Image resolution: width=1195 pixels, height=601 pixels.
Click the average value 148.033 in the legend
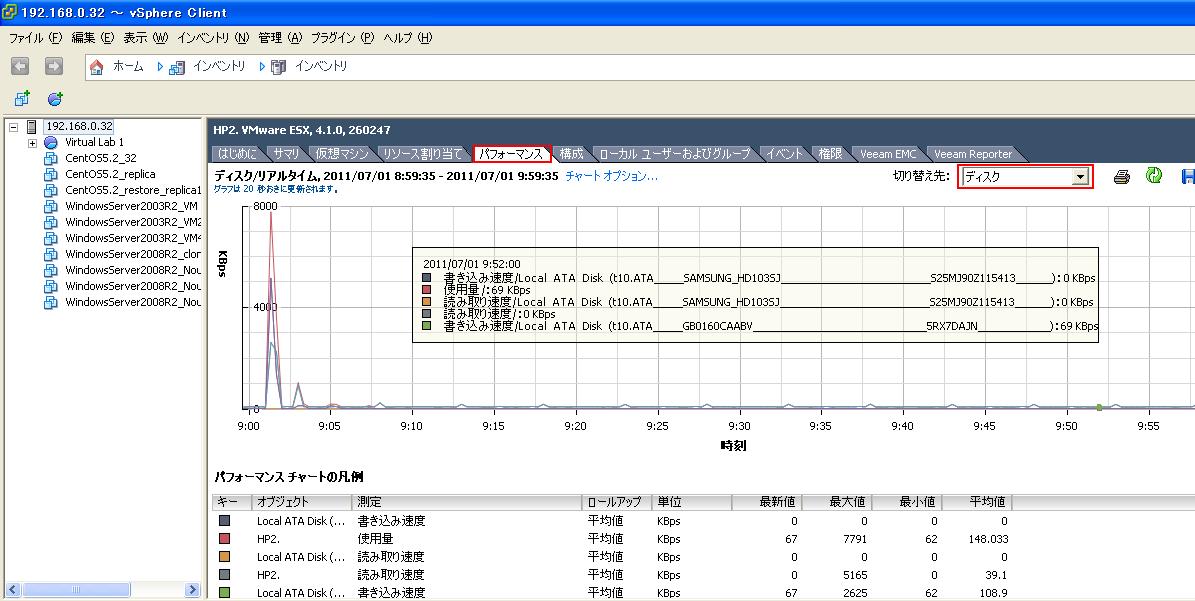988,539
